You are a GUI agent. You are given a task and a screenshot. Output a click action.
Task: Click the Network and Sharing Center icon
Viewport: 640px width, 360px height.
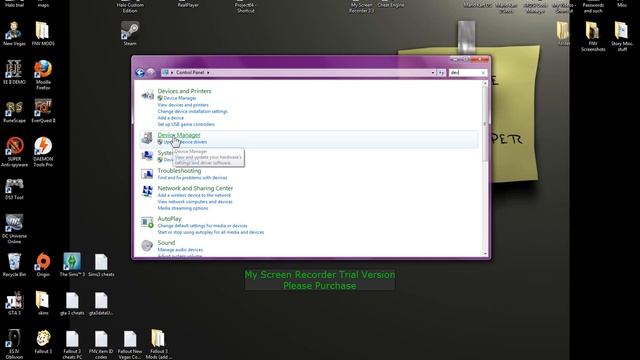tap(147, 191)
